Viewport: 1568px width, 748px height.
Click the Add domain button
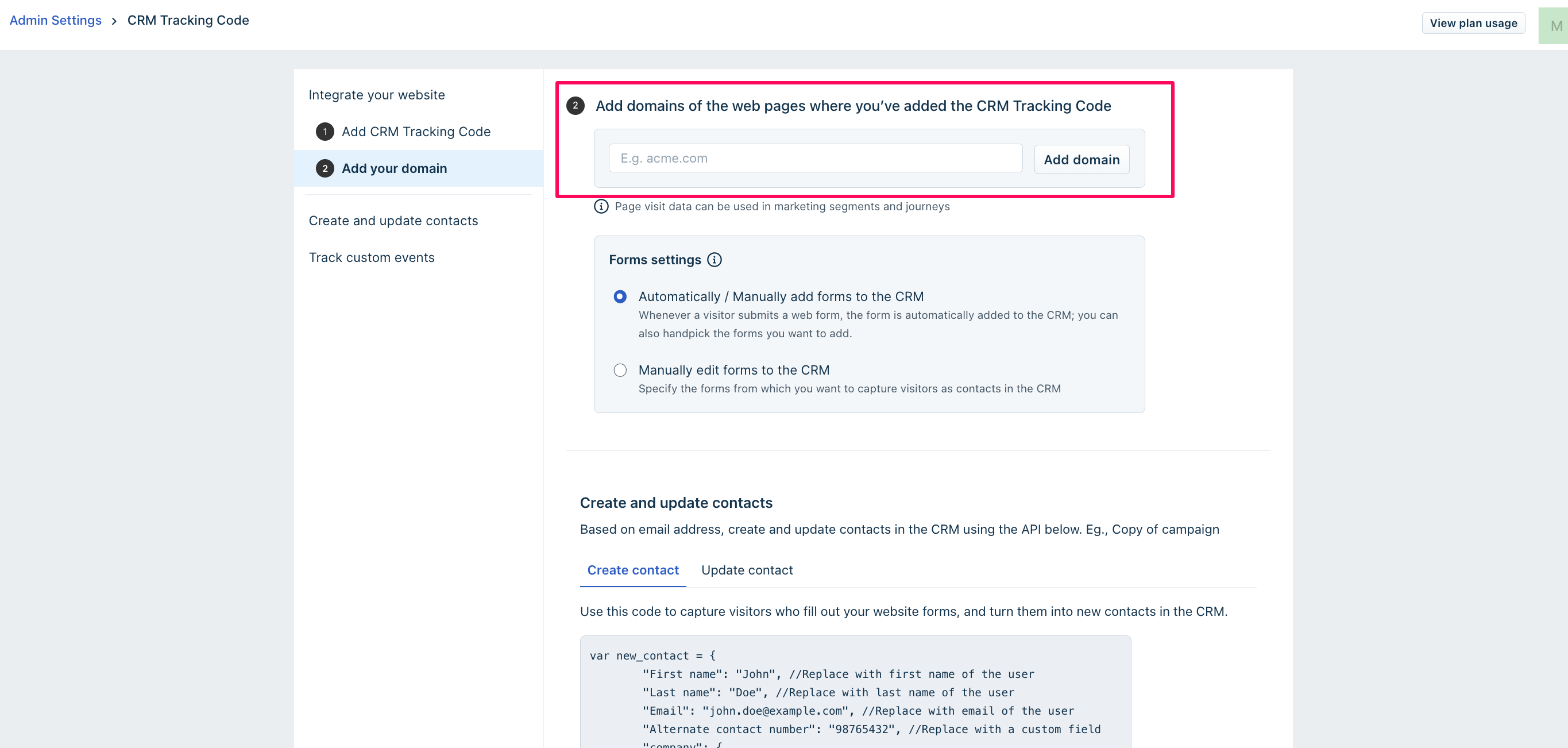(1081, 160)
